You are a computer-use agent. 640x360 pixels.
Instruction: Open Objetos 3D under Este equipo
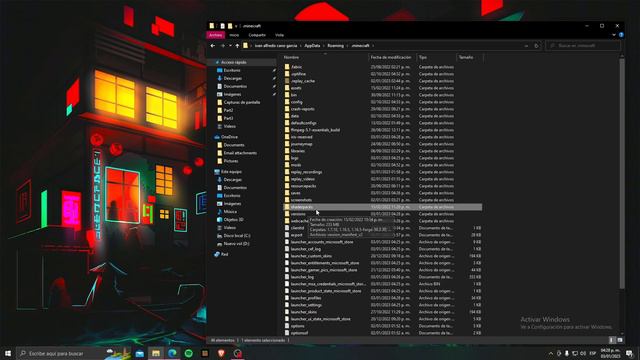[233, 220]
